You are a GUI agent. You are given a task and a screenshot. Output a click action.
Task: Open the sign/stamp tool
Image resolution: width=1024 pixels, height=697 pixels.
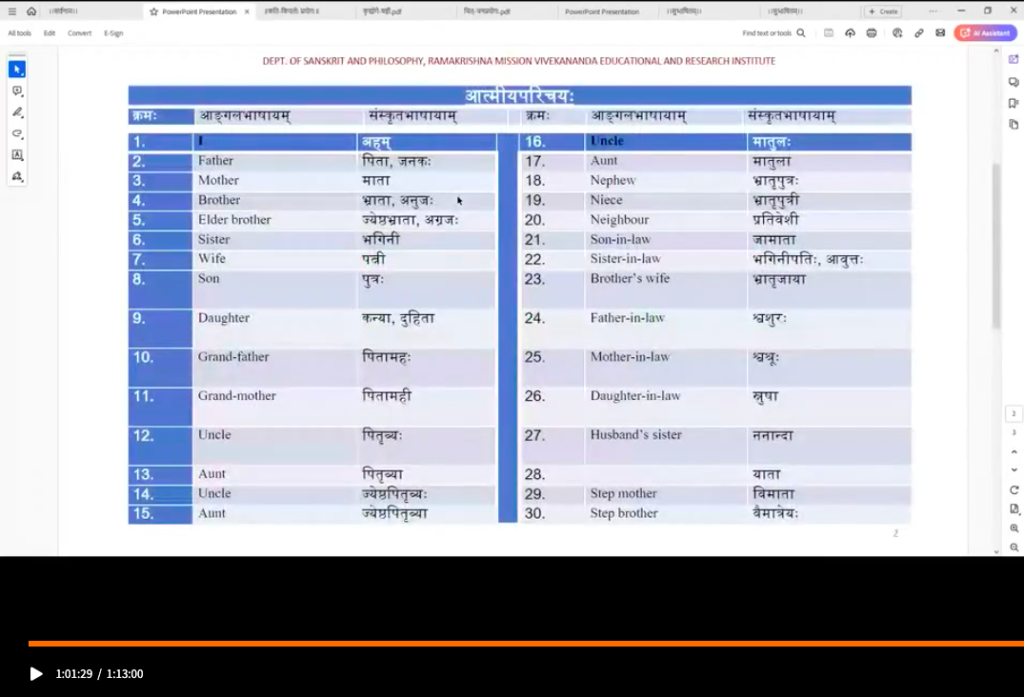click(17, 176)
